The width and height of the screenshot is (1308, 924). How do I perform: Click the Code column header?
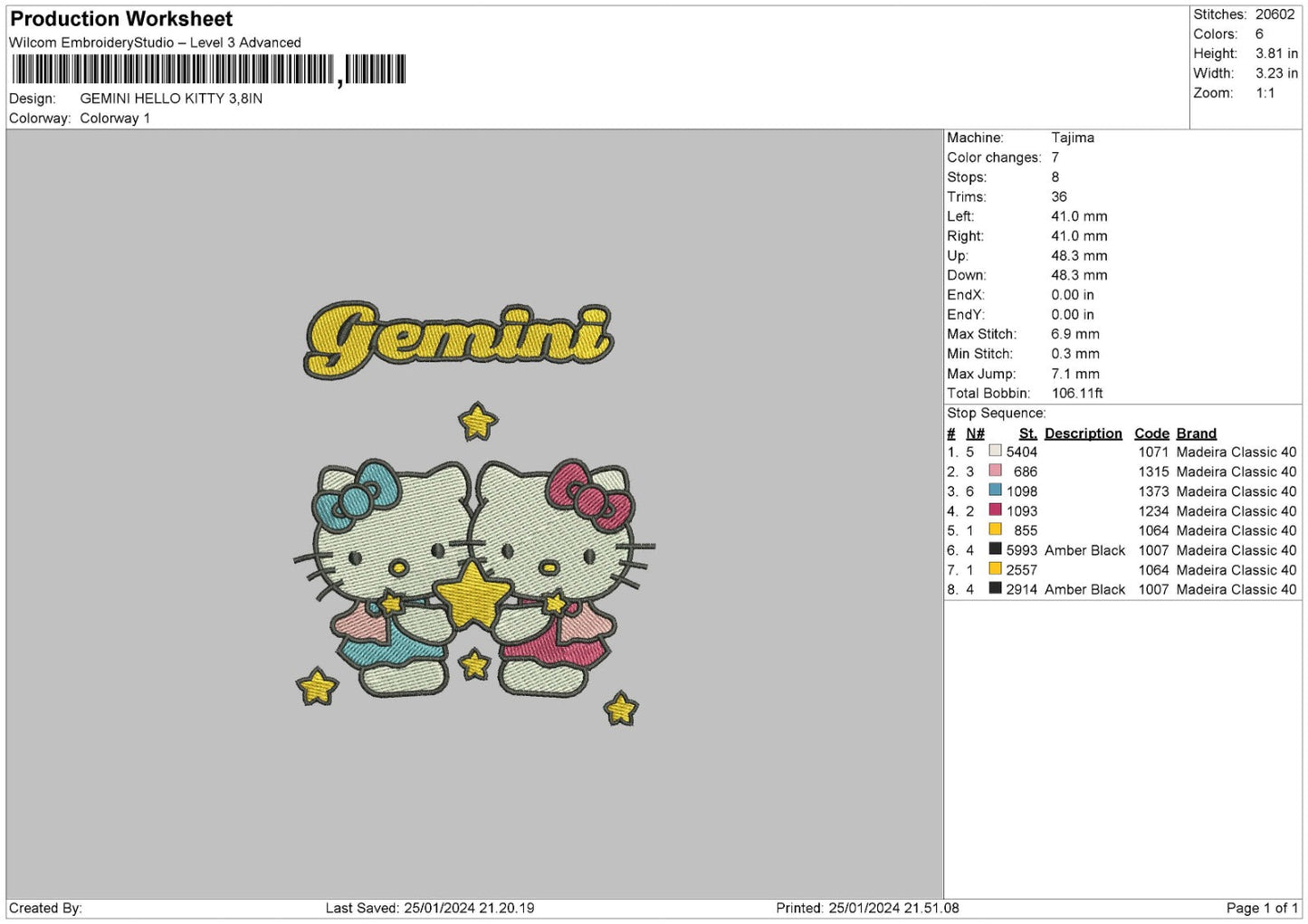point(1151,433)
